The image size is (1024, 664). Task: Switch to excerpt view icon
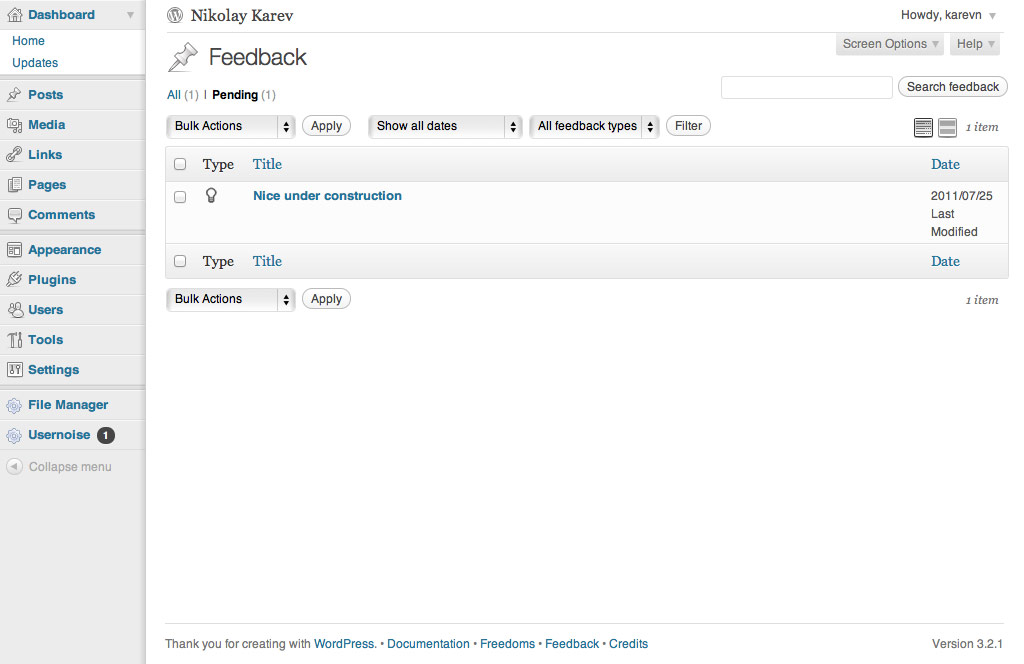pos(947,127)
